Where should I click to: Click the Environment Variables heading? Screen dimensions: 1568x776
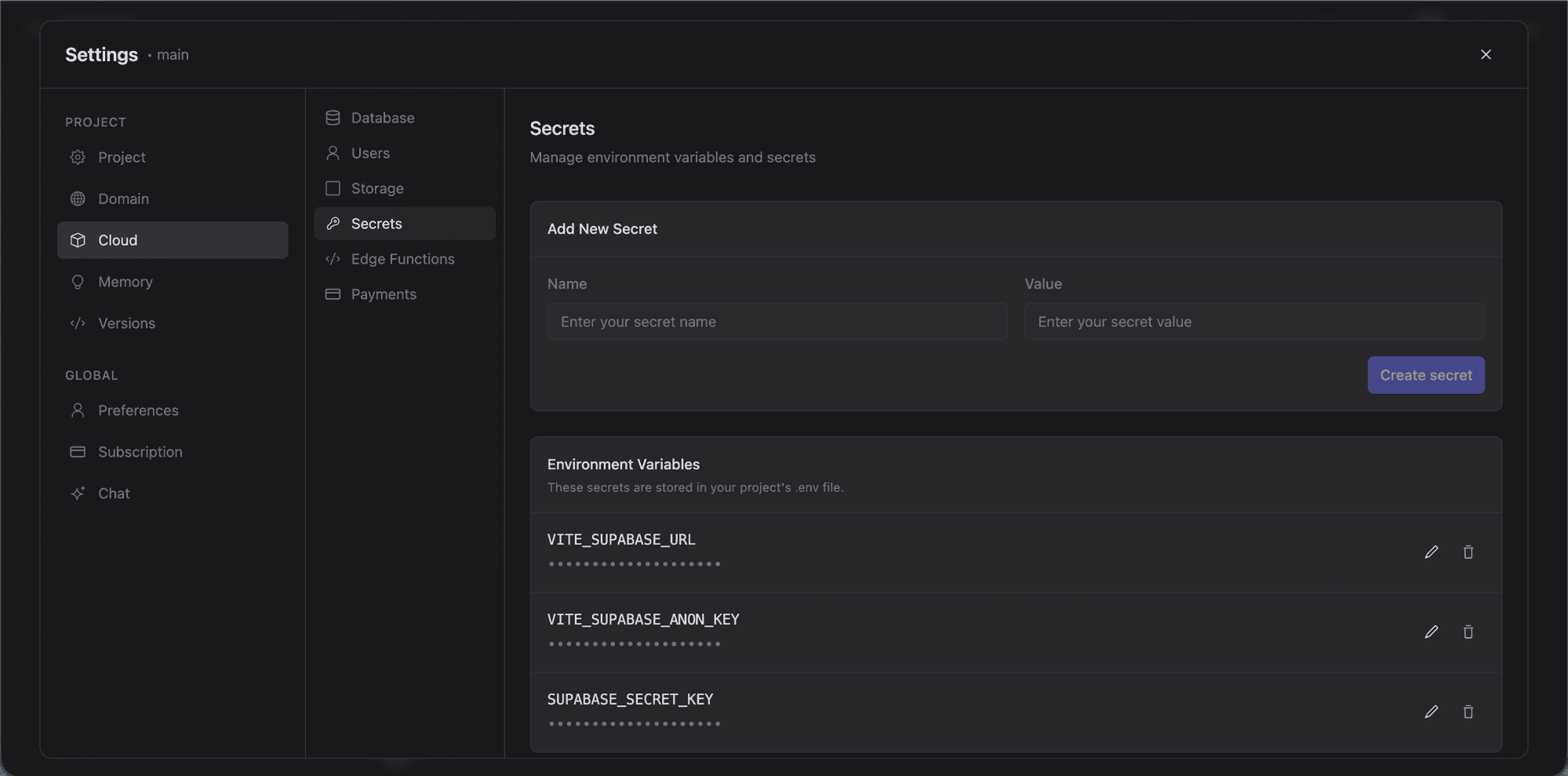624,465
